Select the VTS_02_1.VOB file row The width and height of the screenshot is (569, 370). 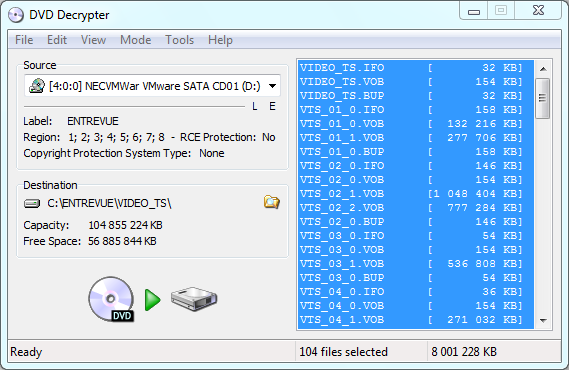coord(416,194)
